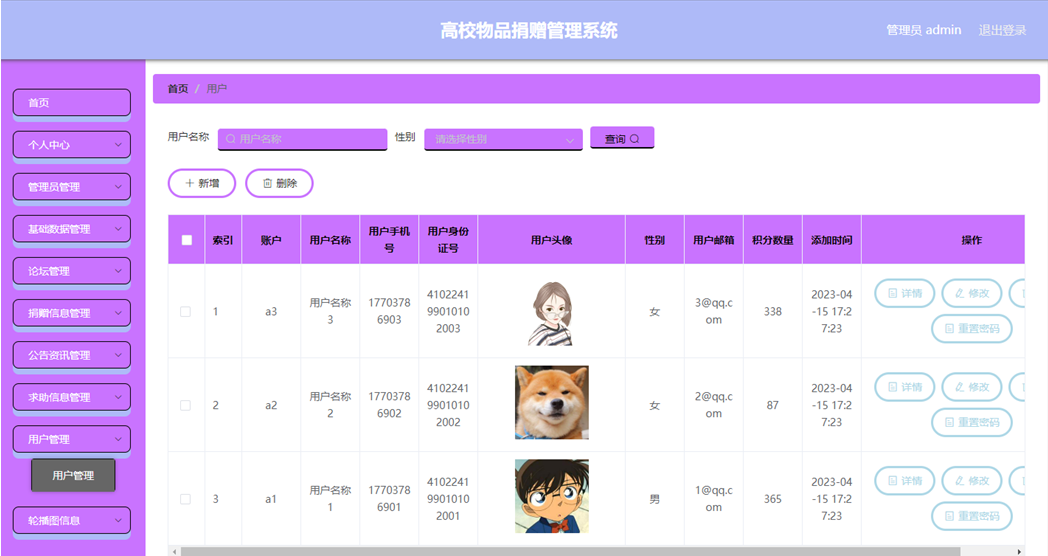Open 详情 for user a1
Screen dimensions: 1048x556
pos(904,481)
